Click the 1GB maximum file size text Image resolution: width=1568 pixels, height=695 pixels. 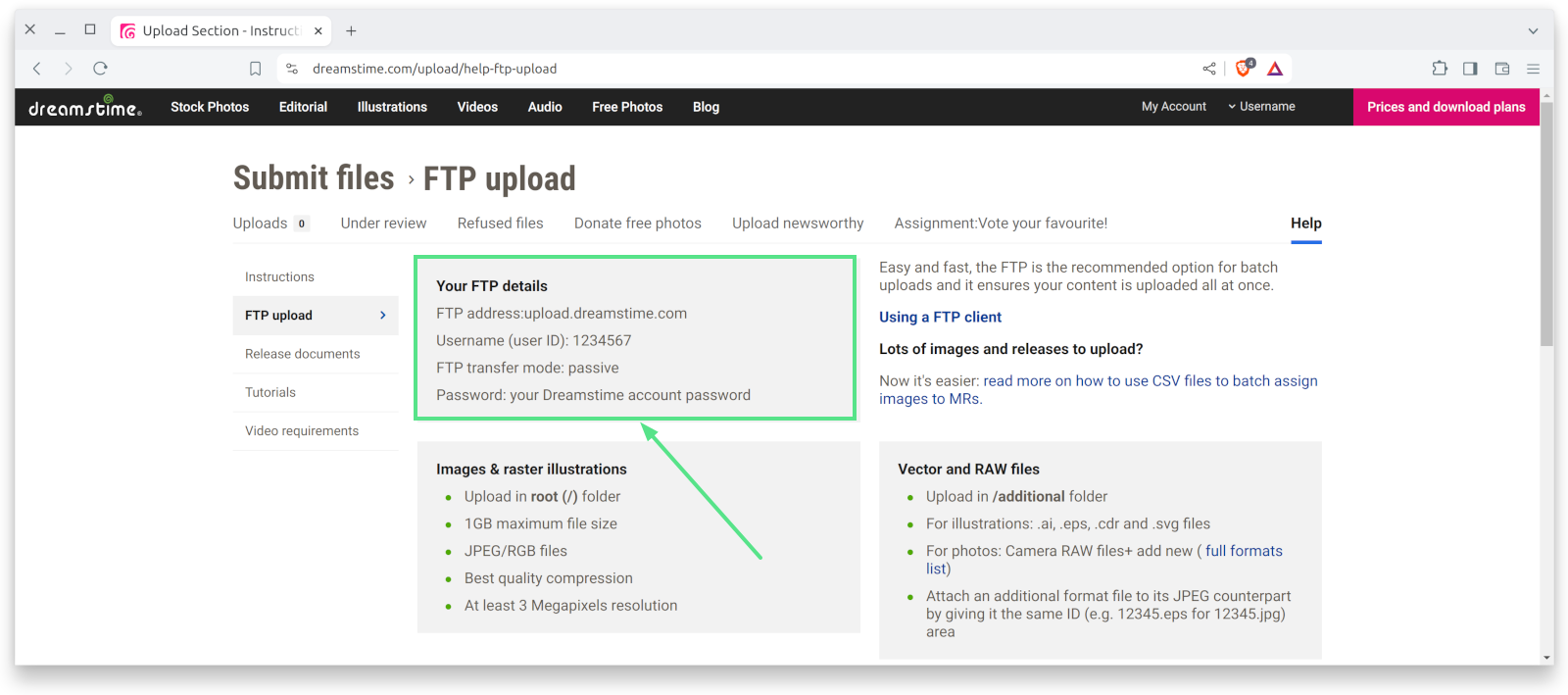[x=541, y=524]
